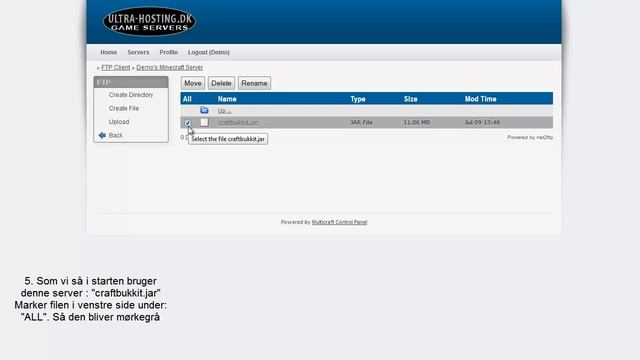Image resolution: width=640 pixels, height=360 pixels.
Task: Click the Size column header
Action: point(411,99)
